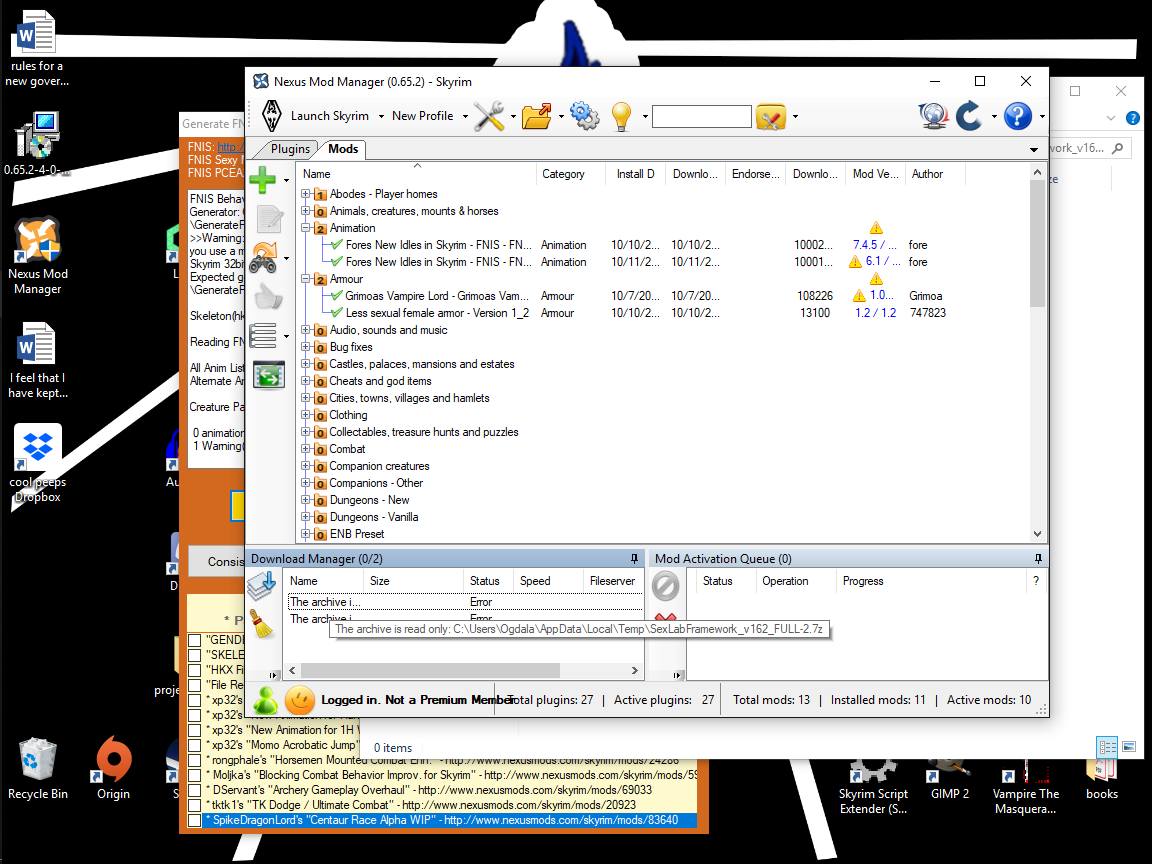Click the mod list vertical scrollbar thumb
This screenshot has width=1152, height=864.
[1037, 243]
